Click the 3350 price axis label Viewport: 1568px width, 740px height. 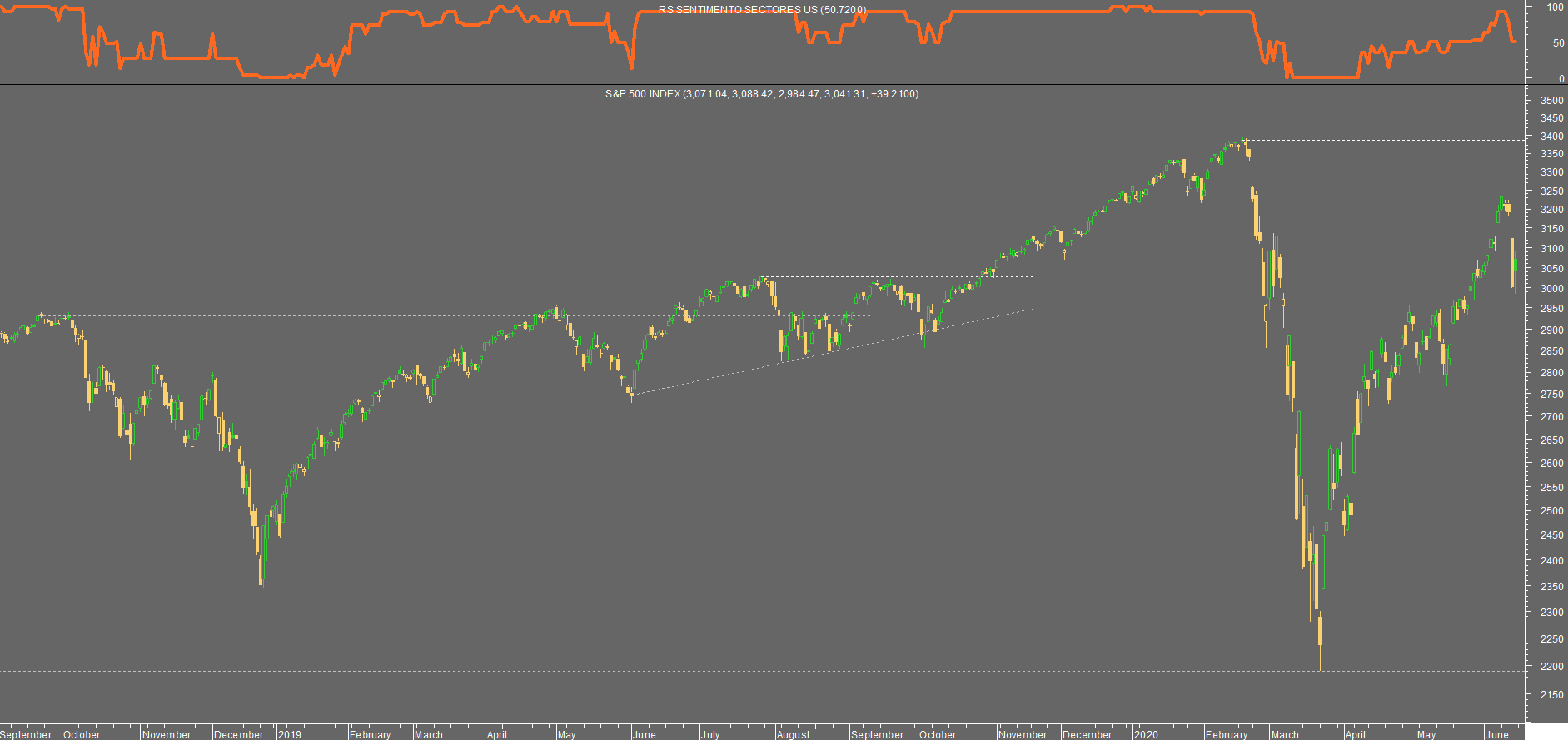(x=1551, y=154)
